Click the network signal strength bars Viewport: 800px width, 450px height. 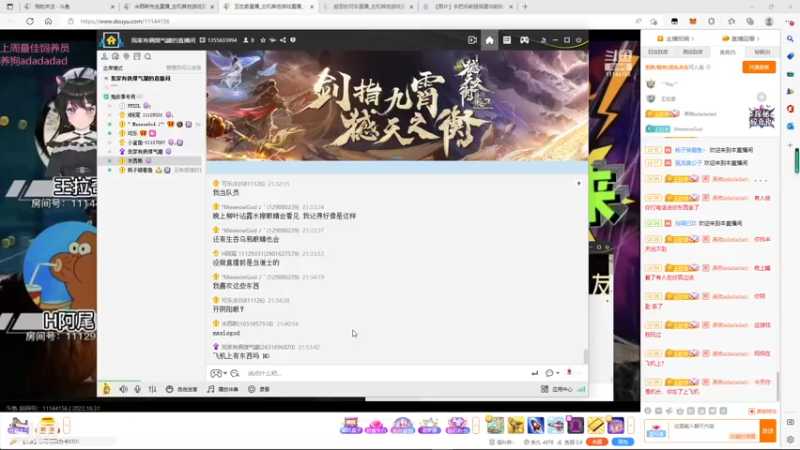coord(581,389)
